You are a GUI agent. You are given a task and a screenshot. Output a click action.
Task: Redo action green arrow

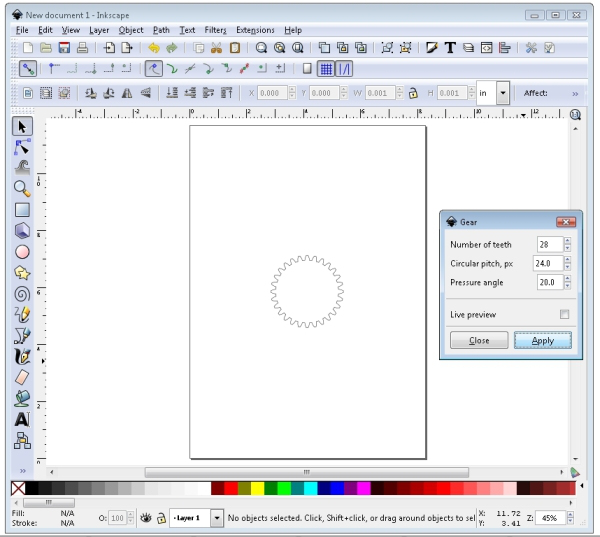click(x=172, y=48)
